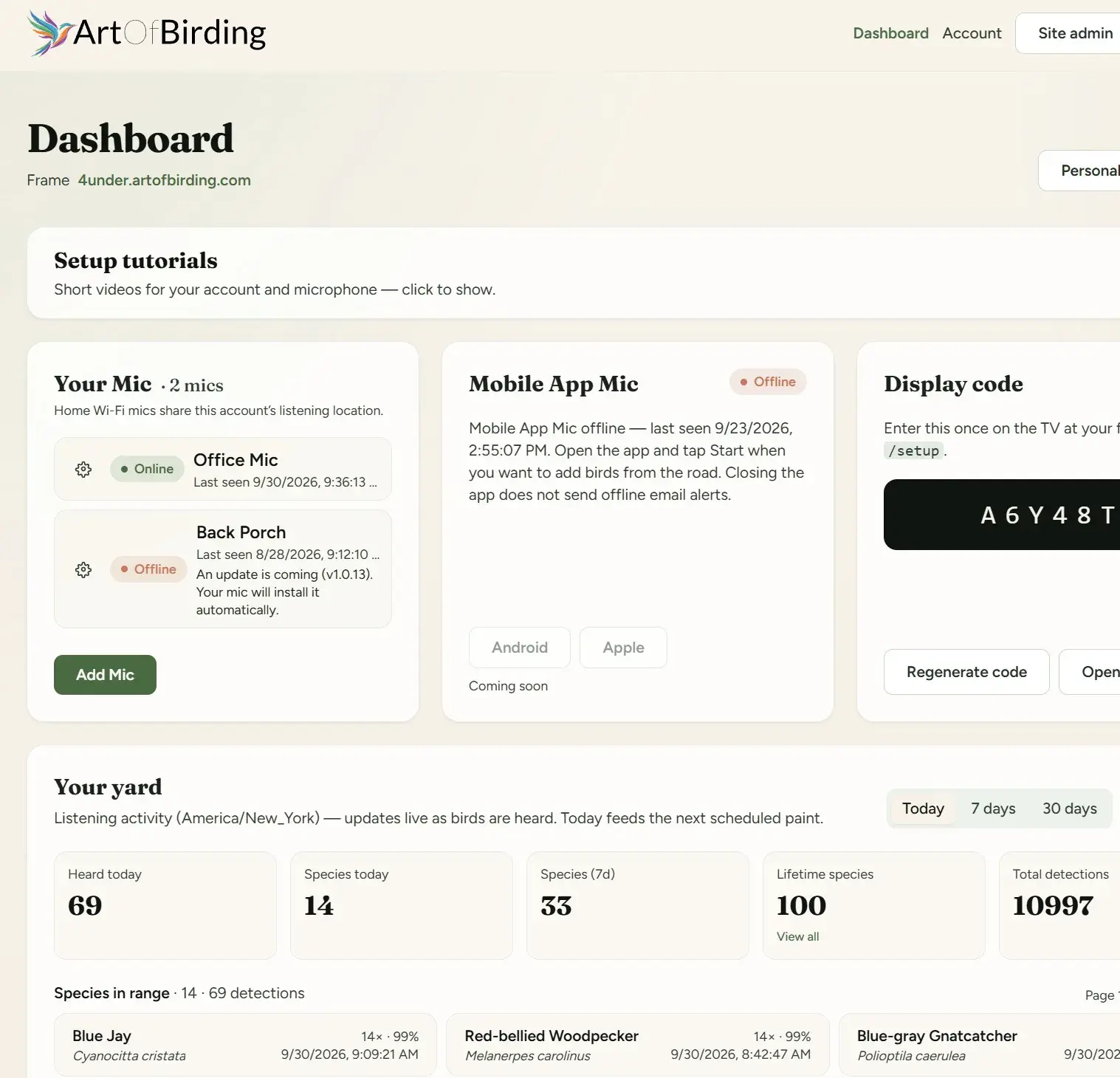Open settings gear for Back Porch mic

(x=83, y=569)
